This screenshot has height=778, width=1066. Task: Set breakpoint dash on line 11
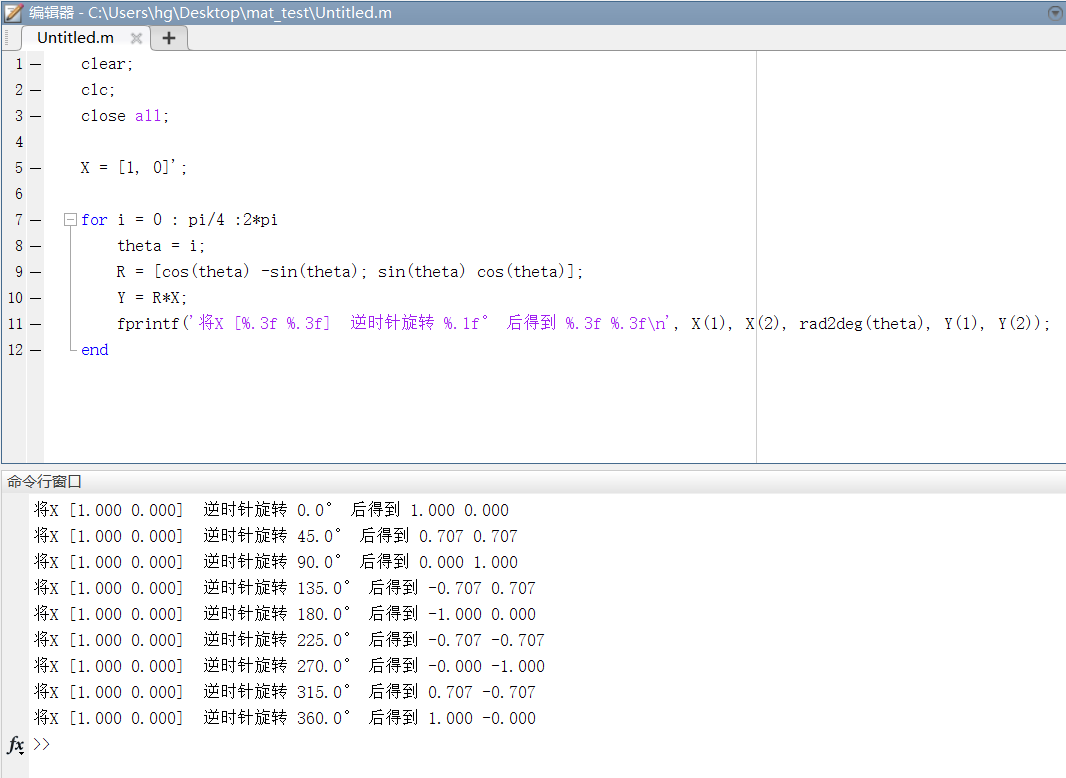click(35, 324)
